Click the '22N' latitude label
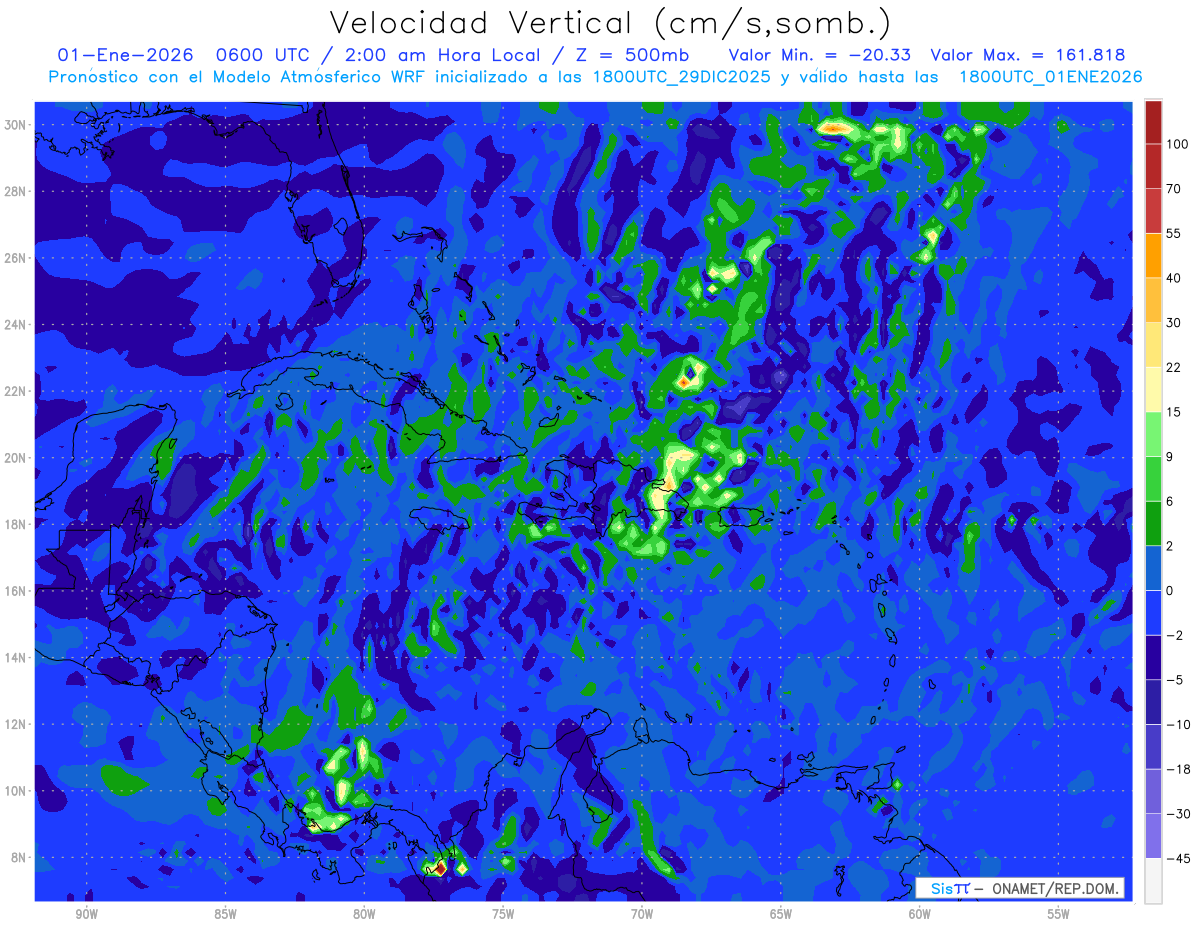Viewport: 1200px width, 927px height. point(17,391)
